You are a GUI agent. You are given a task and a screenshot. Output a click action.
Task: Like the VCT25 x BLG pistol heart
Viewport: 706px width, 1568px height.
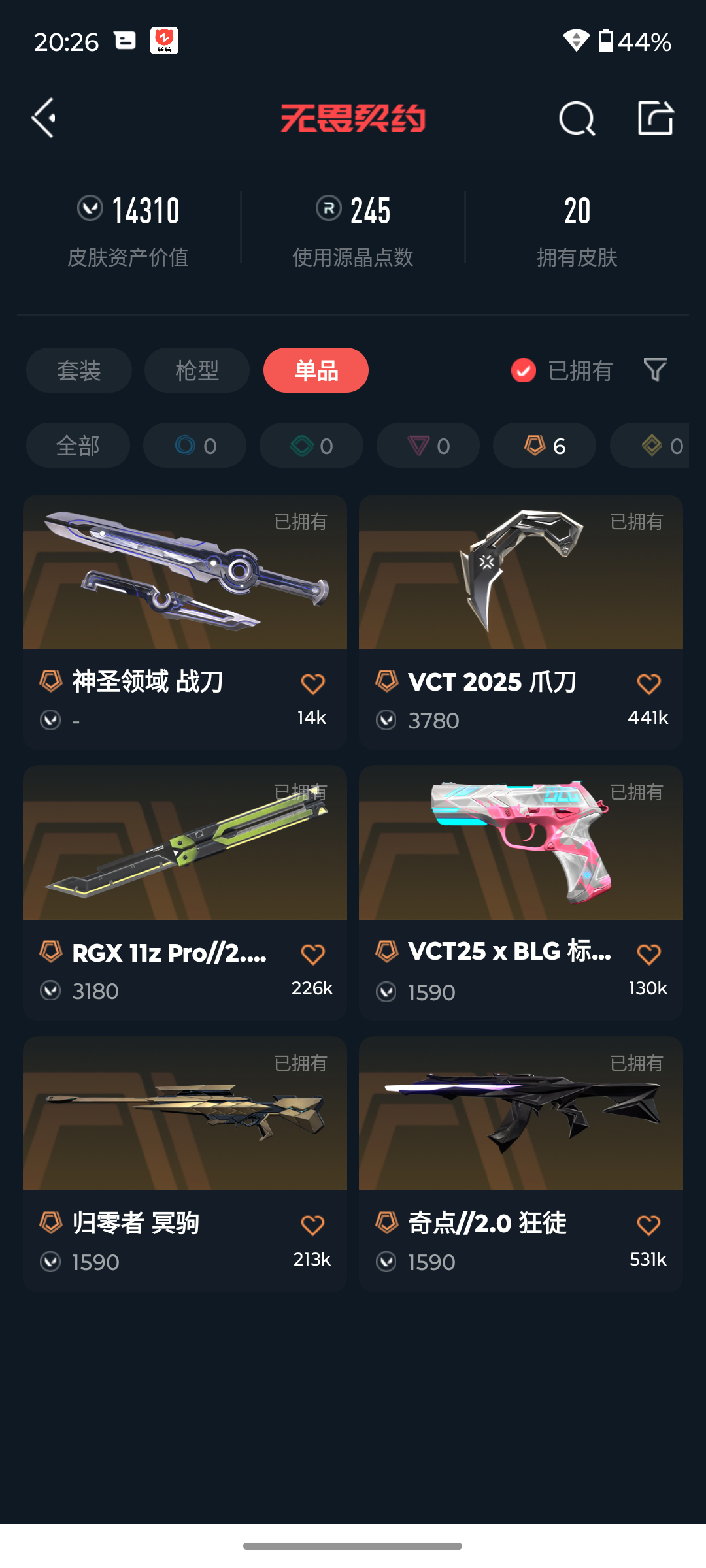click(x=648, y=955)
